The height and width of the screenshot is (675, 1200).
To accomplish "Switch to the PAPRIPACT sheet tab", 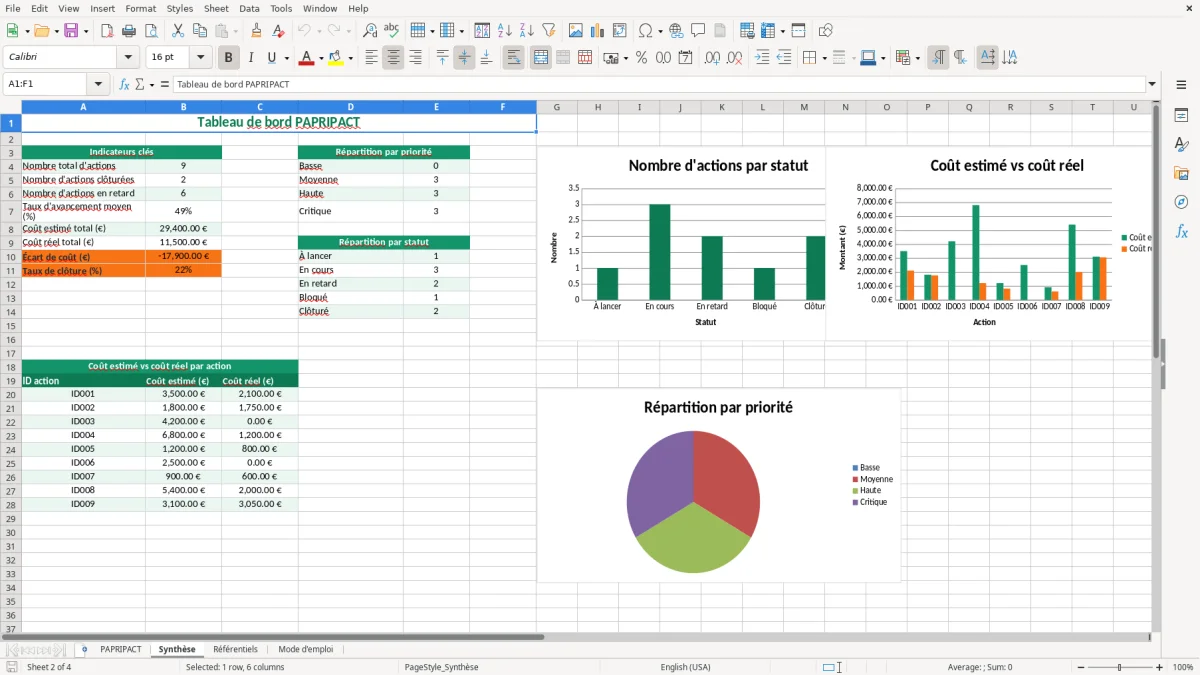I will point(121,650).
